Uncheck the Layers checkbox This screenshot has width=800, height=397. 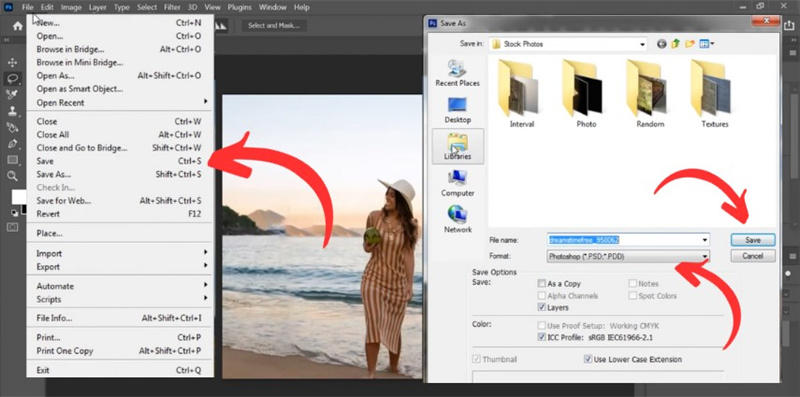coord(542,307)
